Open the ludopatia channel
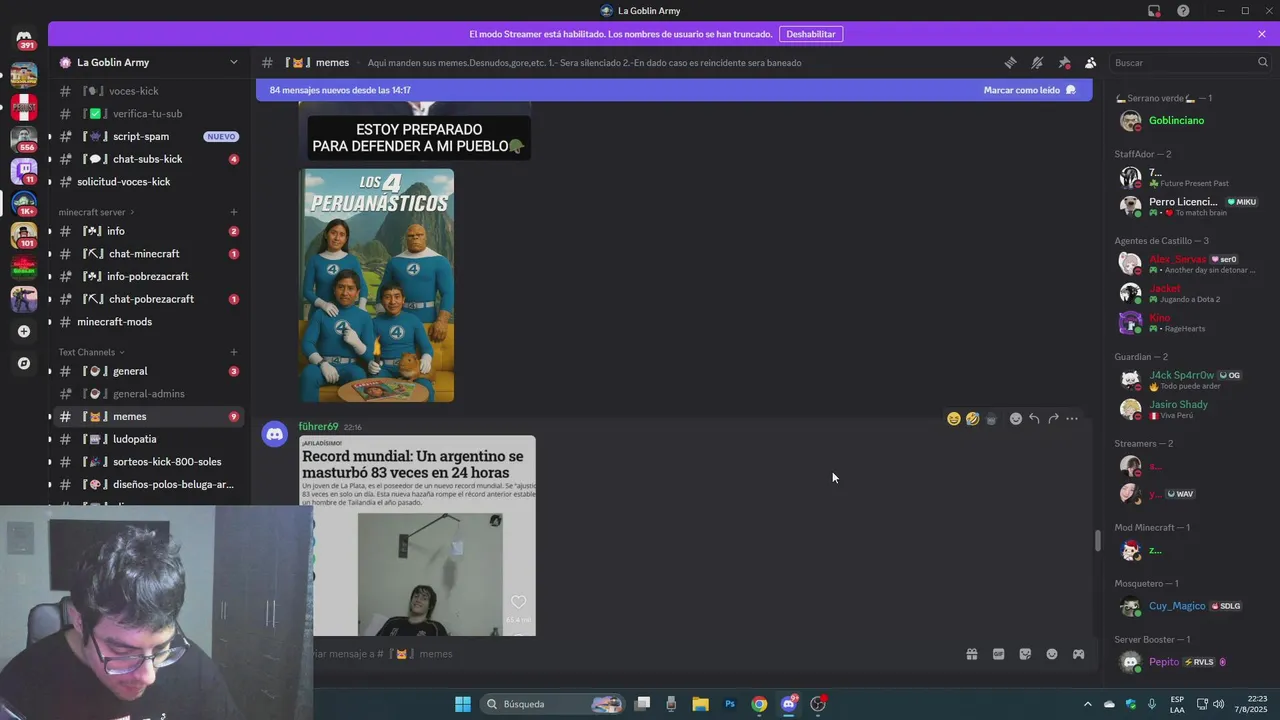 pyautogui.click(x=149, y=439)
